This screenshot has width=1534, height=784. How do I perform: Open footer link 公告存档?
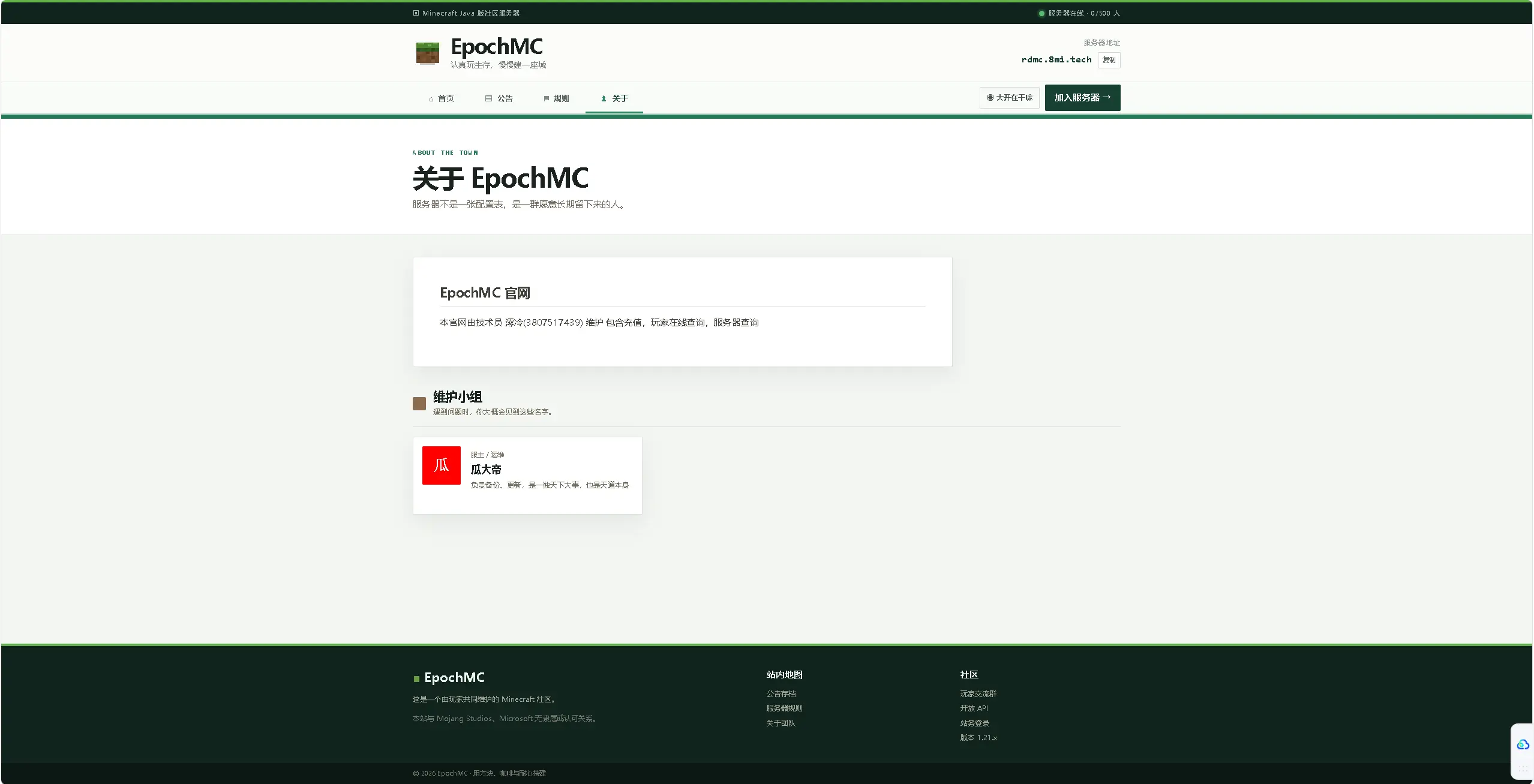781,693
